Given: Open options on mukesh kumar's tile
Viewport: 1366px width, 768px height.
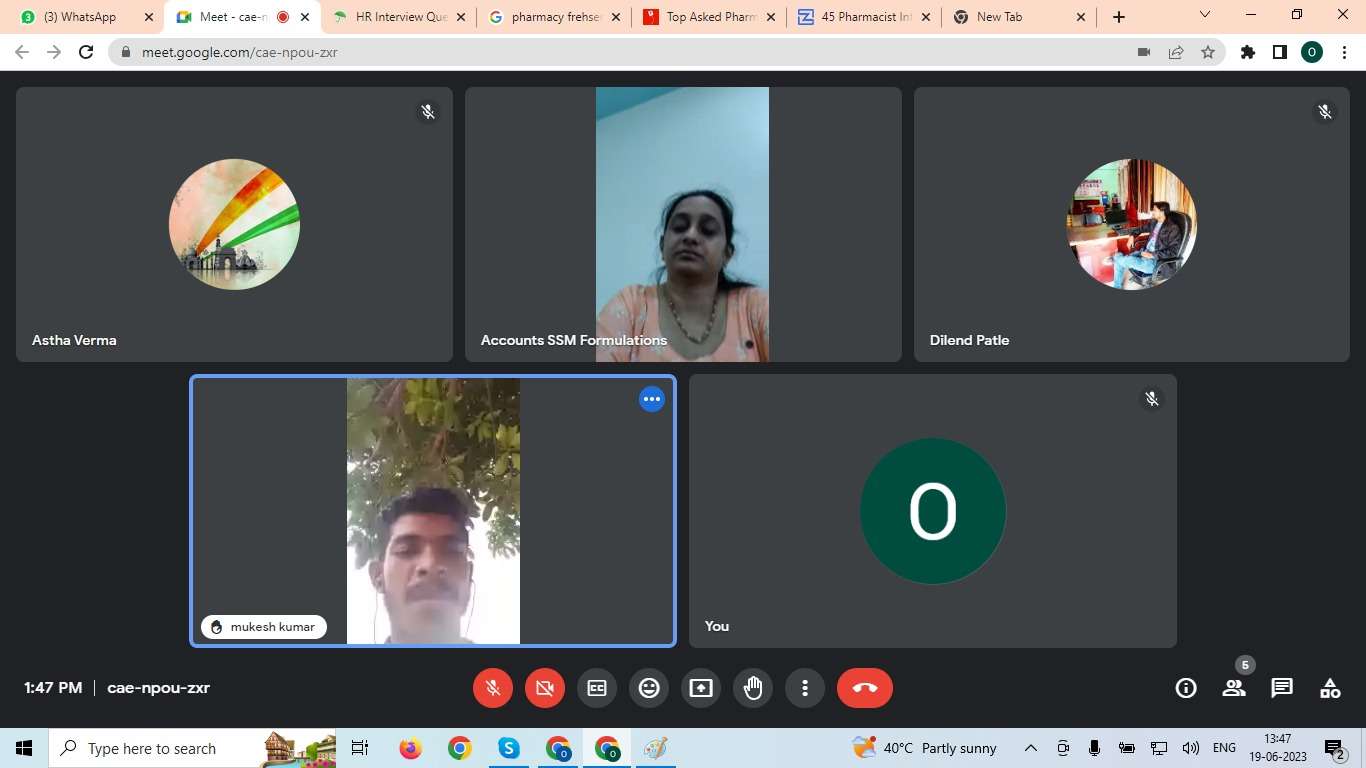Looking at the screenshot, I should point(652,399).
